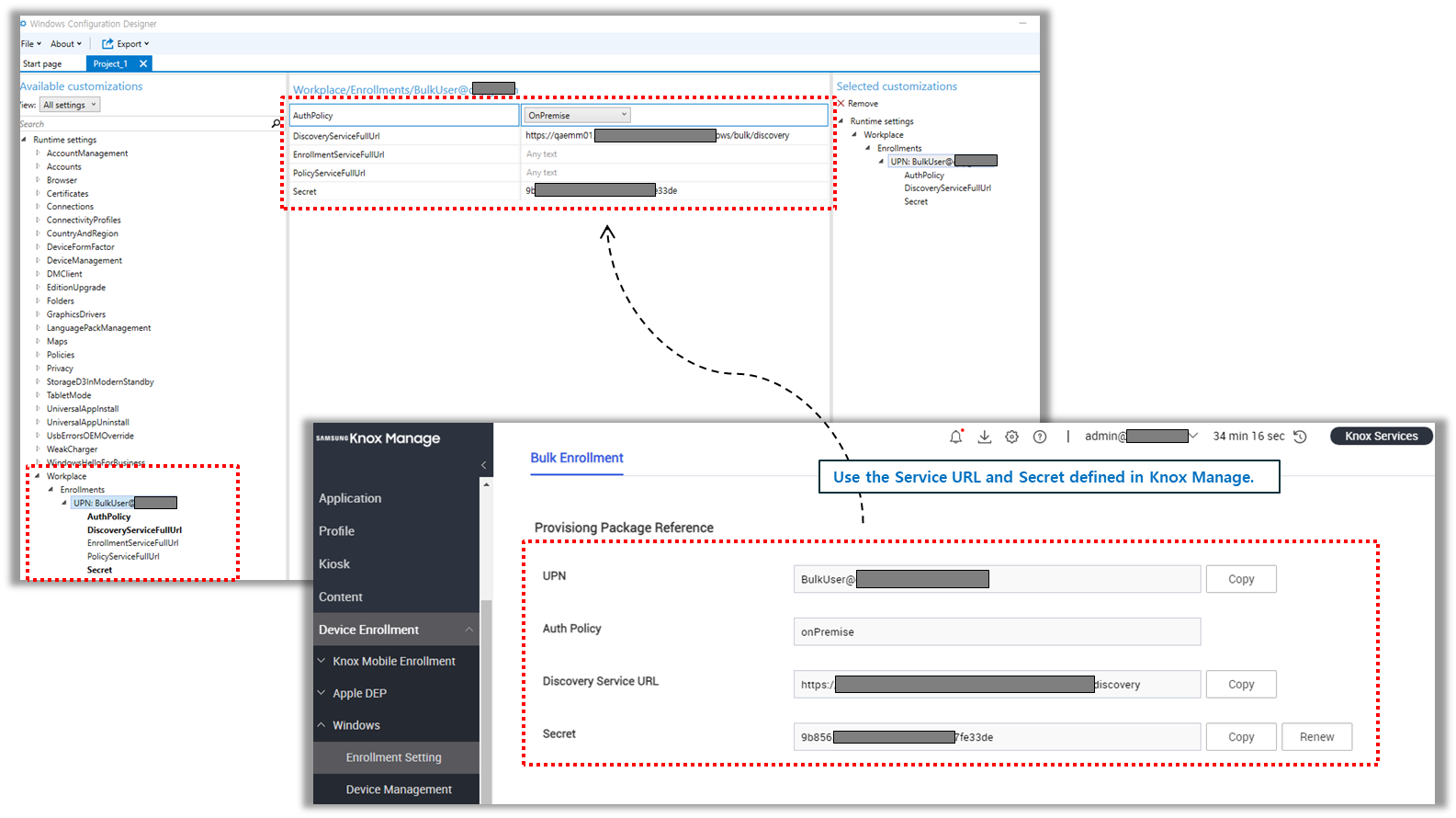This screenshot has width=1456, height=818.
Task: Select Browser in settings tree
Action: pos(62,180)
